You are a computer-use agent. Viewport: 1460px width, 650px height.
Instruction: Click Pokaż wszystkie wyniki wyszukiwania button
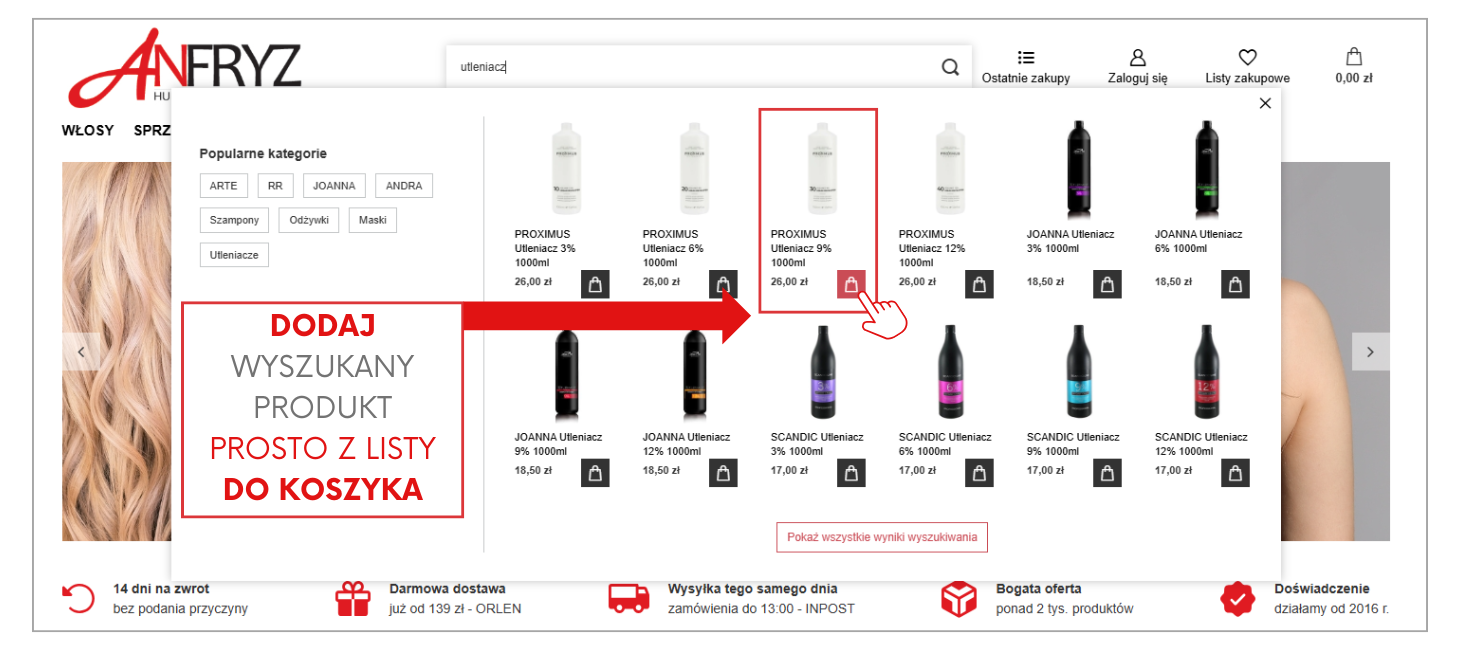(882, 537)
